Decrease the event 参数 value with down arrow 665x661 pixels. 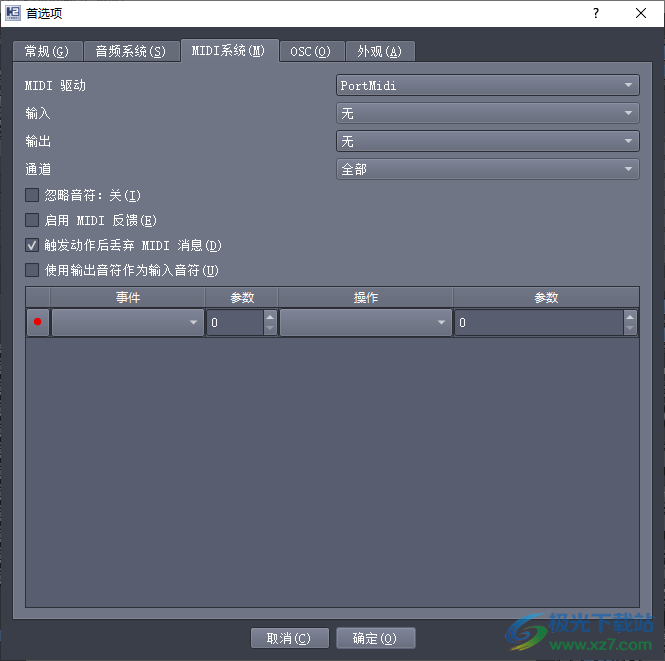point(270,329)
